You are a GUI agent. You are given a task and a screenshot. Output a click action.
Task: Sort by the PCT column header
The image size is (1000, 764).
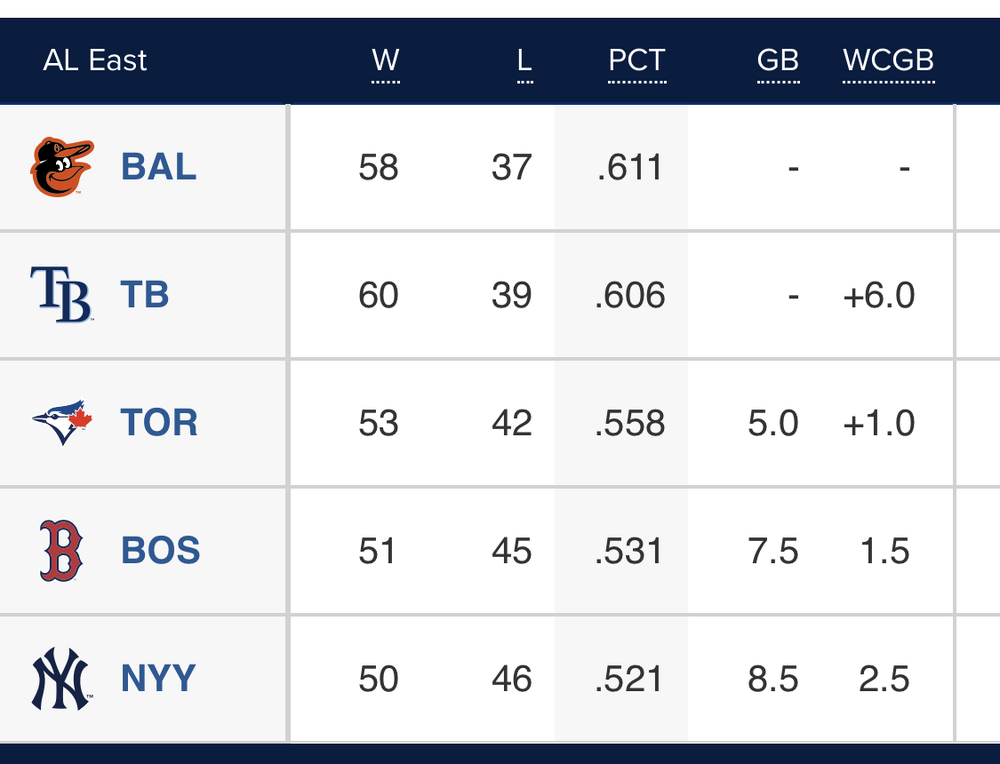(x=636, y=61)
